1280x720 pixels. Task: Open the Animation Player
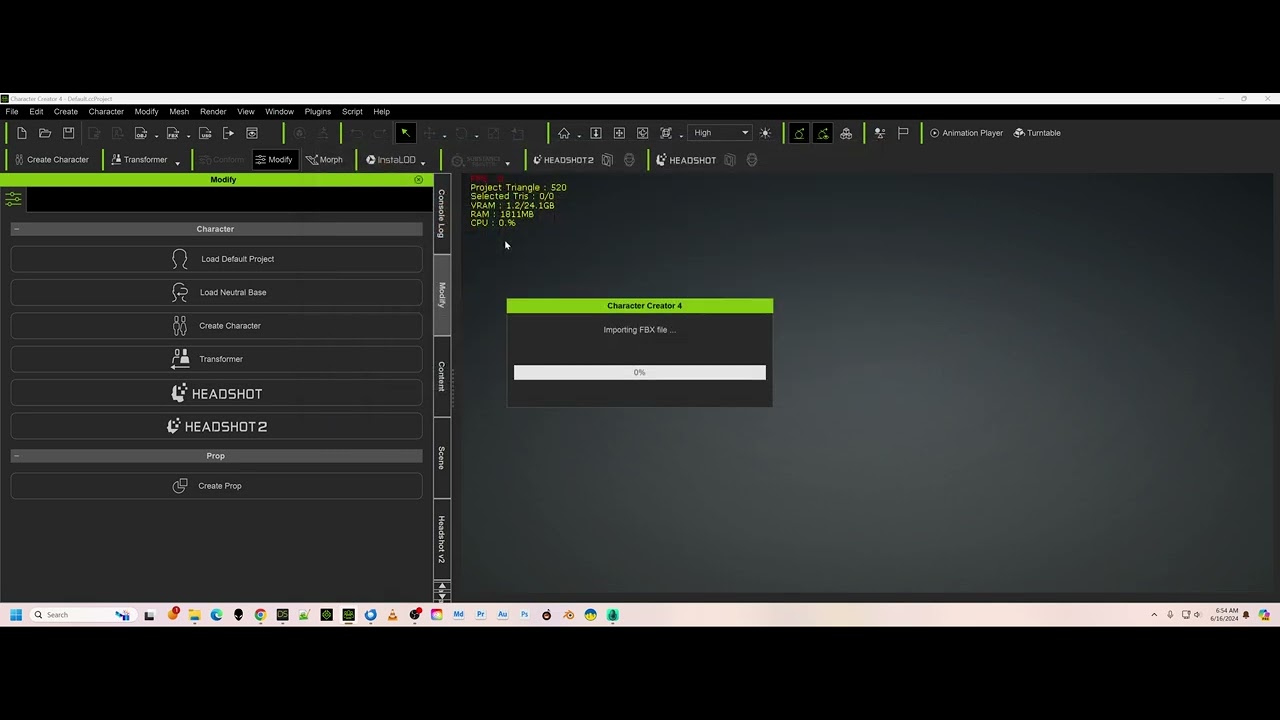pyautogui.click(x=966, y=133)
